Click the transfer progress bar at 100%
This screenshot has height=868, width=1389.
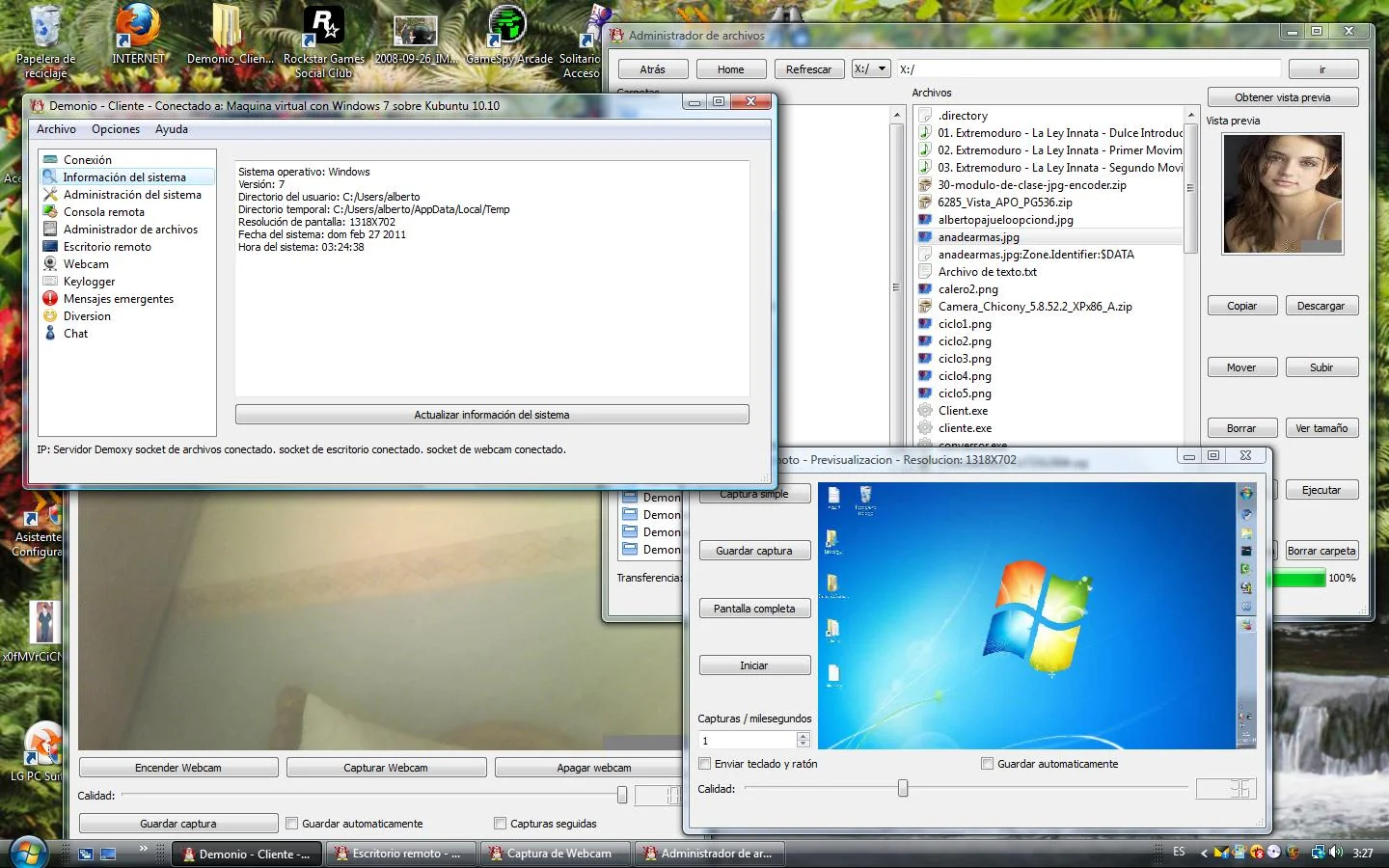[1298, 579]
